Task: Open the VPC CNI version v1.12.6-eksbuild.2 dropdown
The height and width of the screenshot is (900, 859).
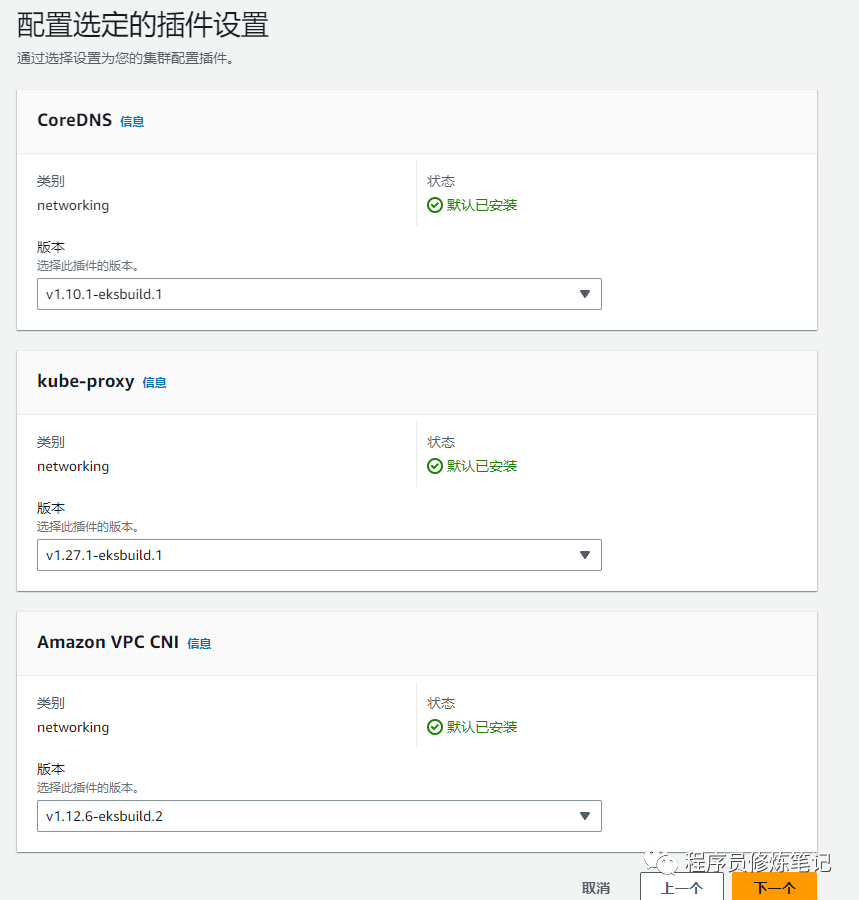Action: [x=319, y=816]
